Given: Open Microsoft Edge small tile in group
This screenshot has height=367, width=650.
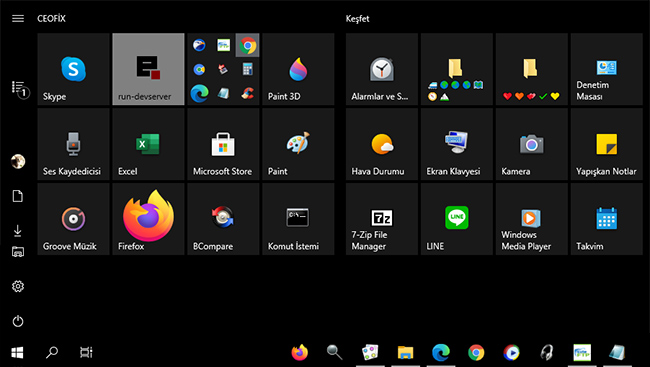Looking at the screenshot, I should [x=199, y=93].
